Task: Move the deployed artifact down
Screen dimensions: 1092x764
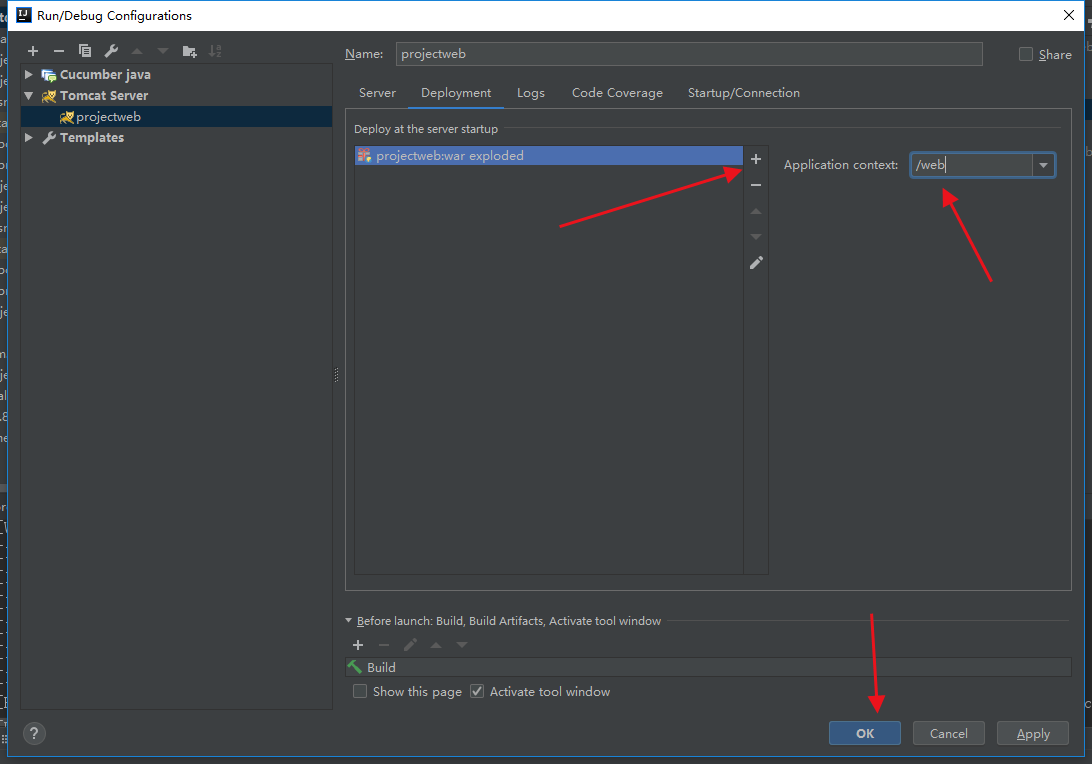Action: click(x=756, y=237)
